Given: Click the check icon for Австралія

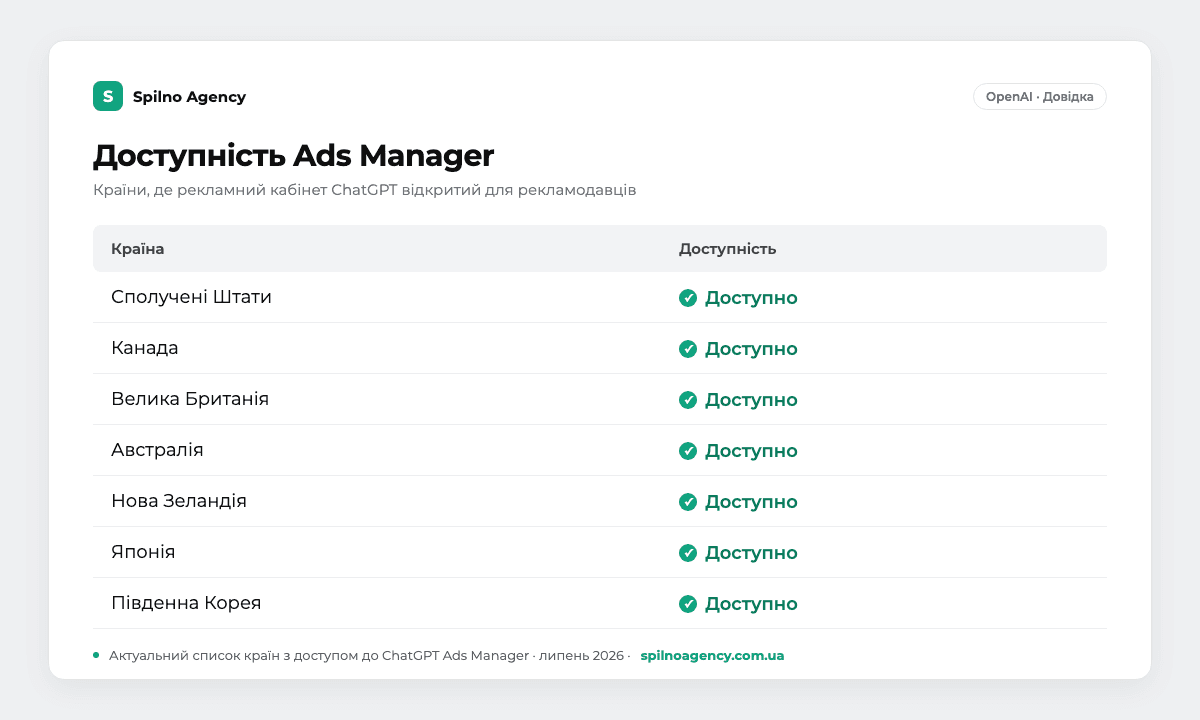Looking at the screenshot, I should pos(688,451).
